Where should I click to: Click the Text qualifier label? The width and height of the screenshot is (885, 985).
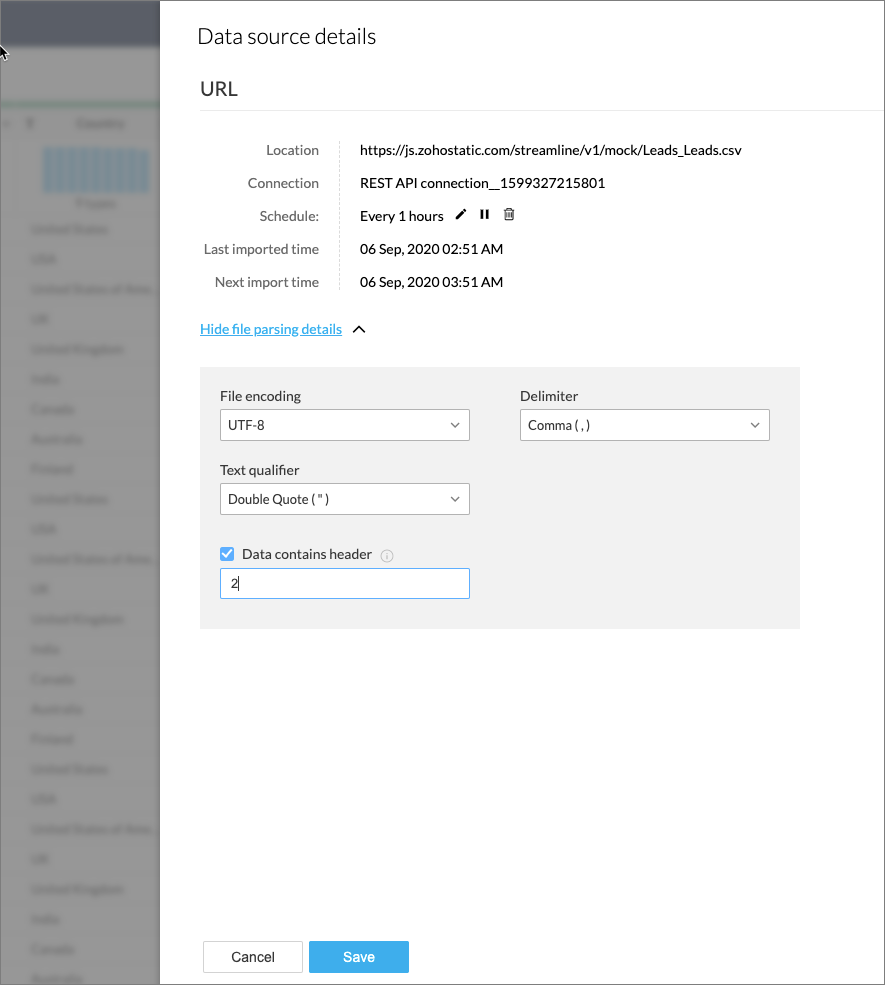[259, 471]
